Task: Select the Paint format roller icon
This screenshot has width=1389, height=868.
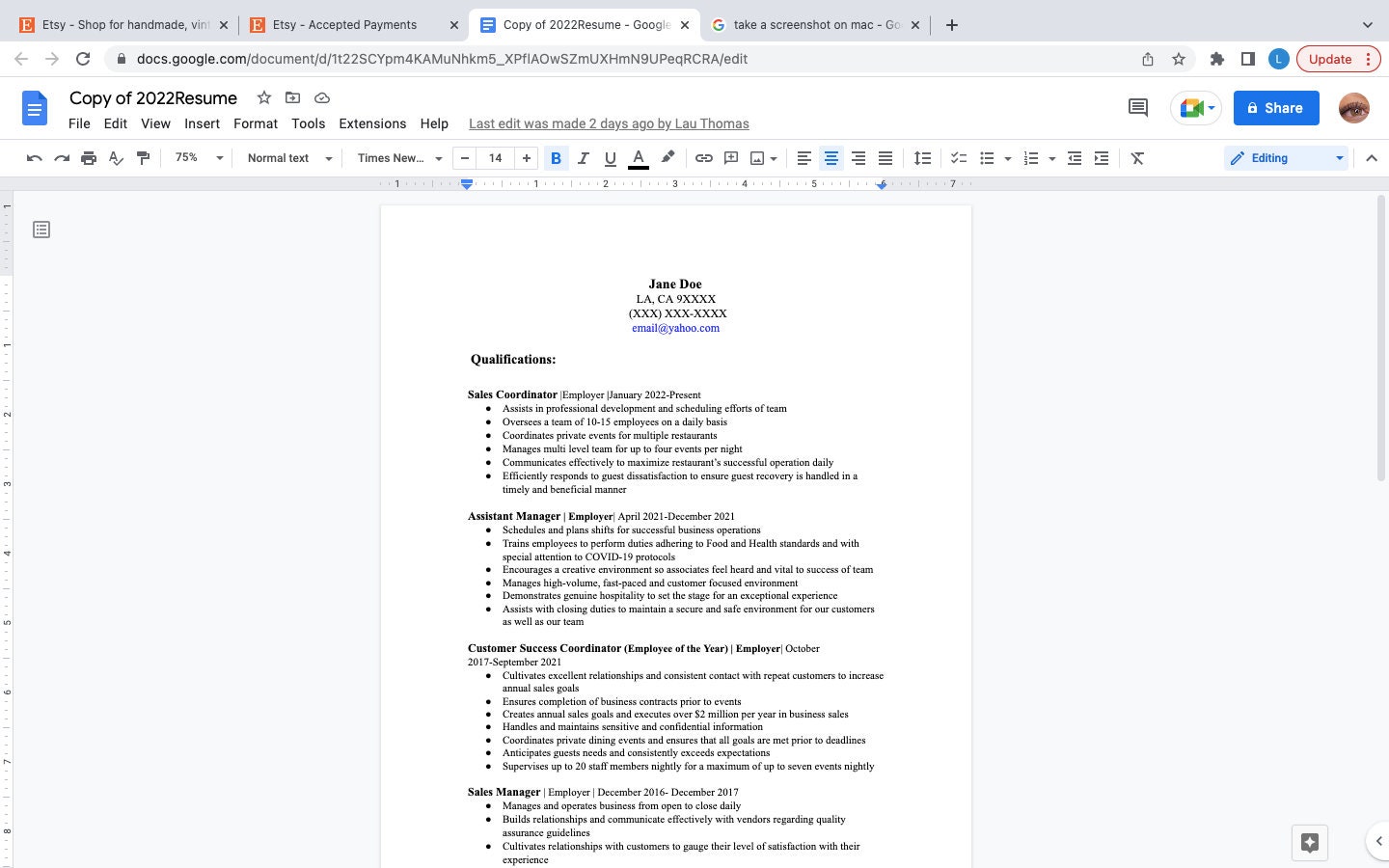Action: pos(143,158)
